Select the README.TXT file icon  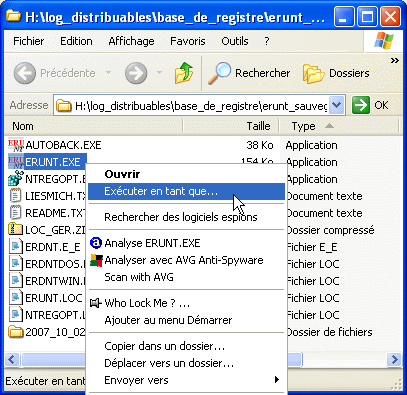tap(15, 213)
